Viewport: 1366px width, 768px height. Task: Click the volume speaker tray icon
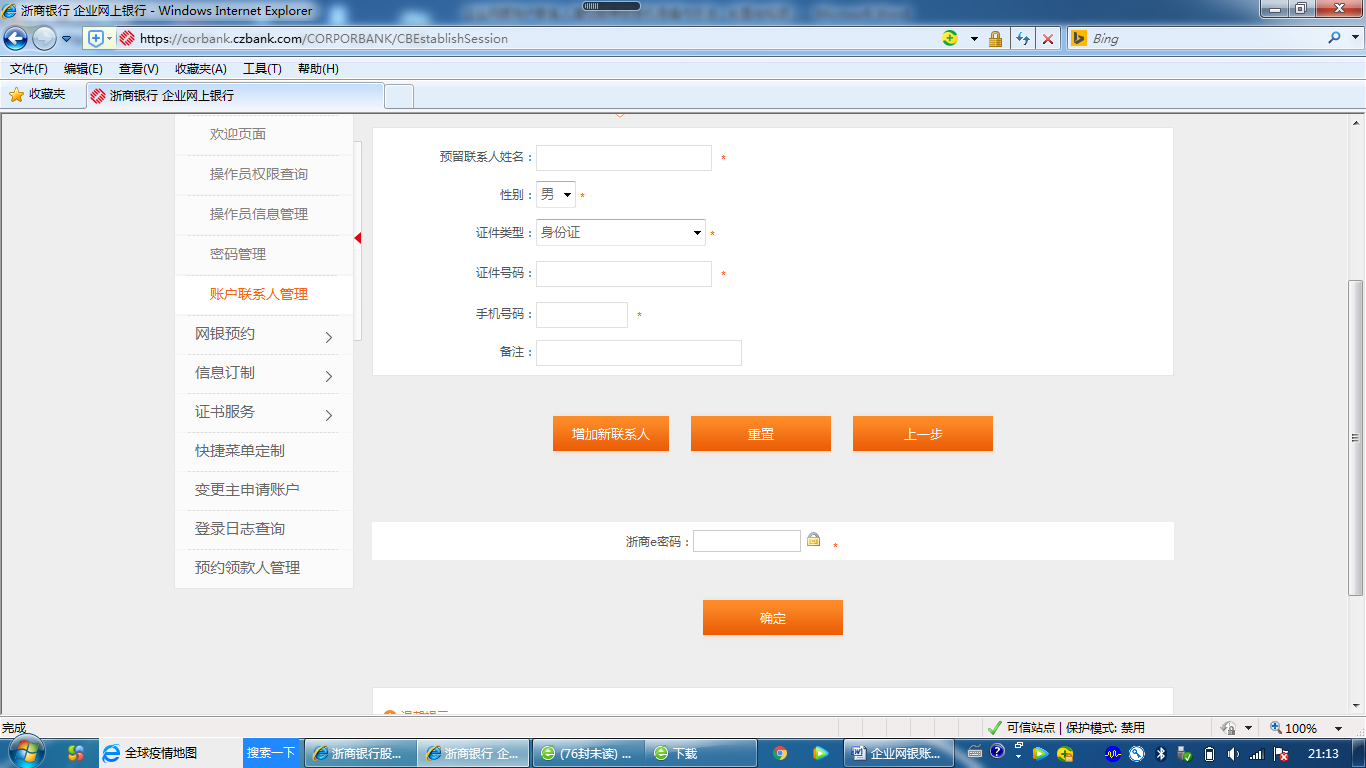point(1233,754)
